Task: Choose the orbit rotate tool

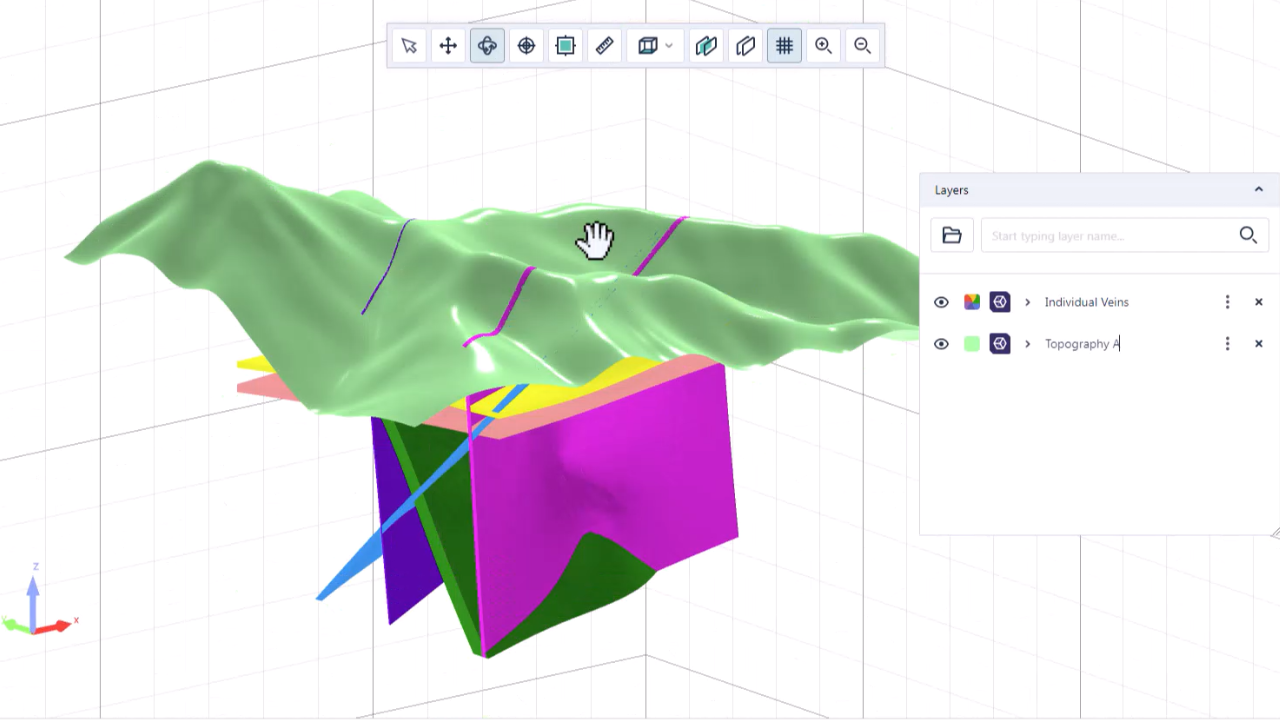Action: tap(487, 46)
